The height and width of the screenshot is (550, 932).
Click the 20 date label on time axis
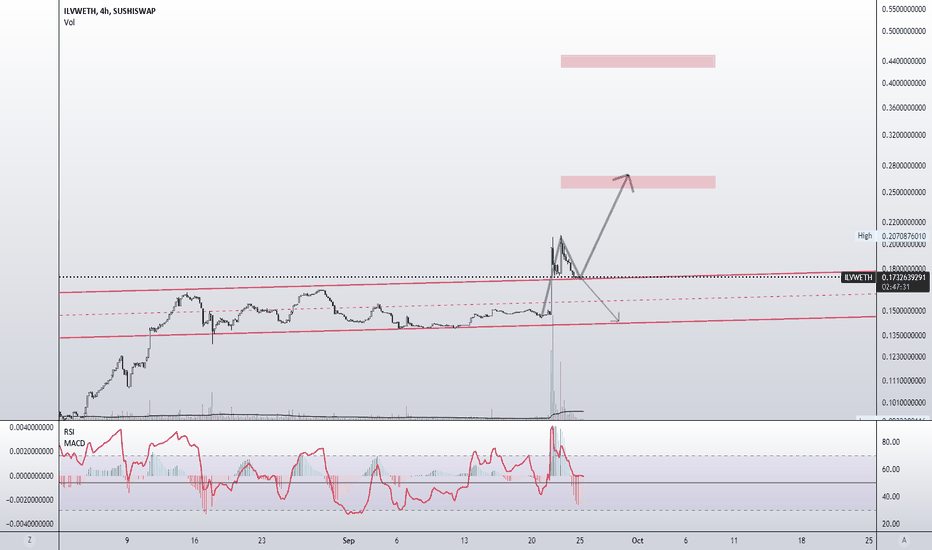coord(531,541)
